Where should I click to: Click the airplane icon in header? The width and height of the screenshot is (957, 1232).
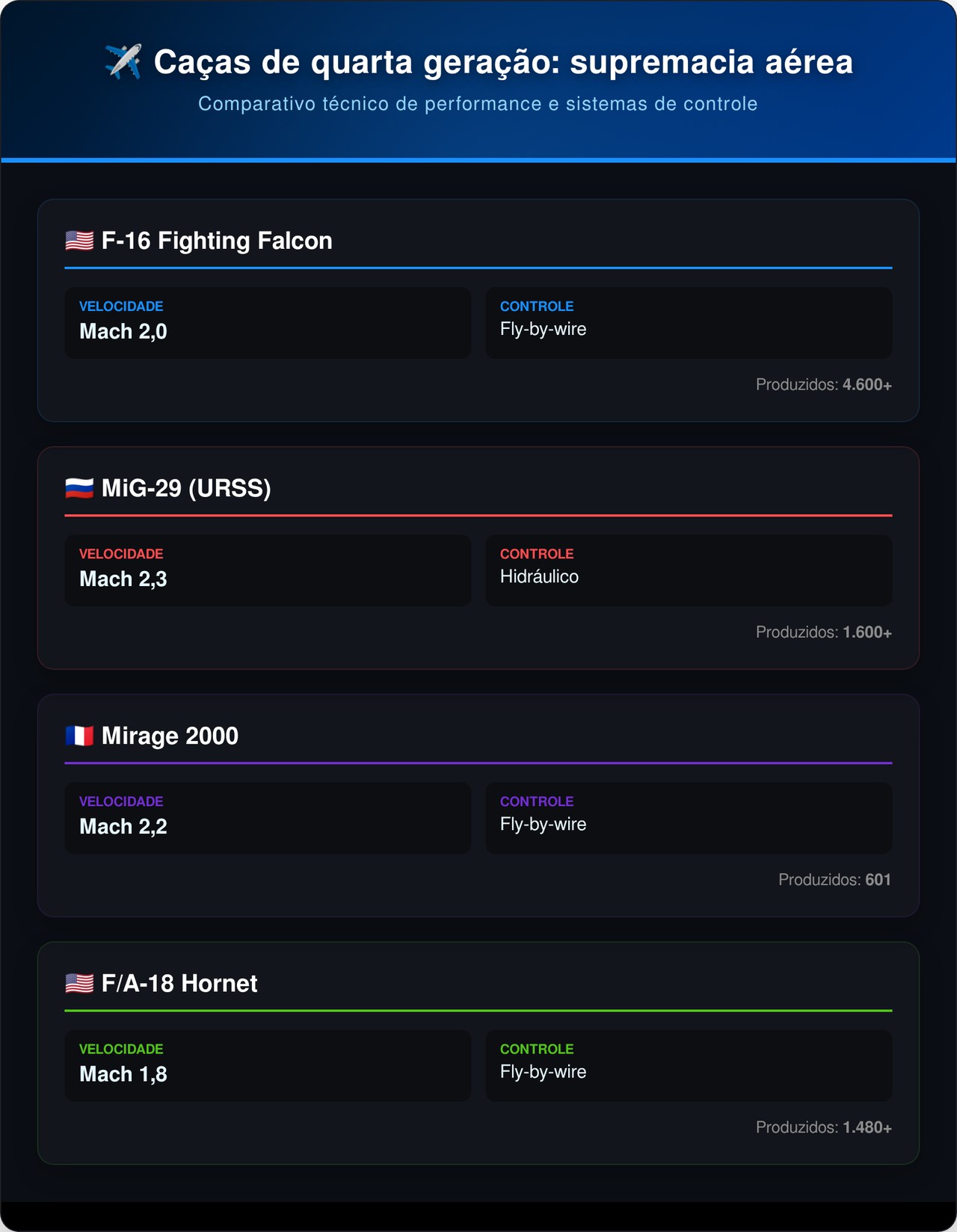[123, 61]
